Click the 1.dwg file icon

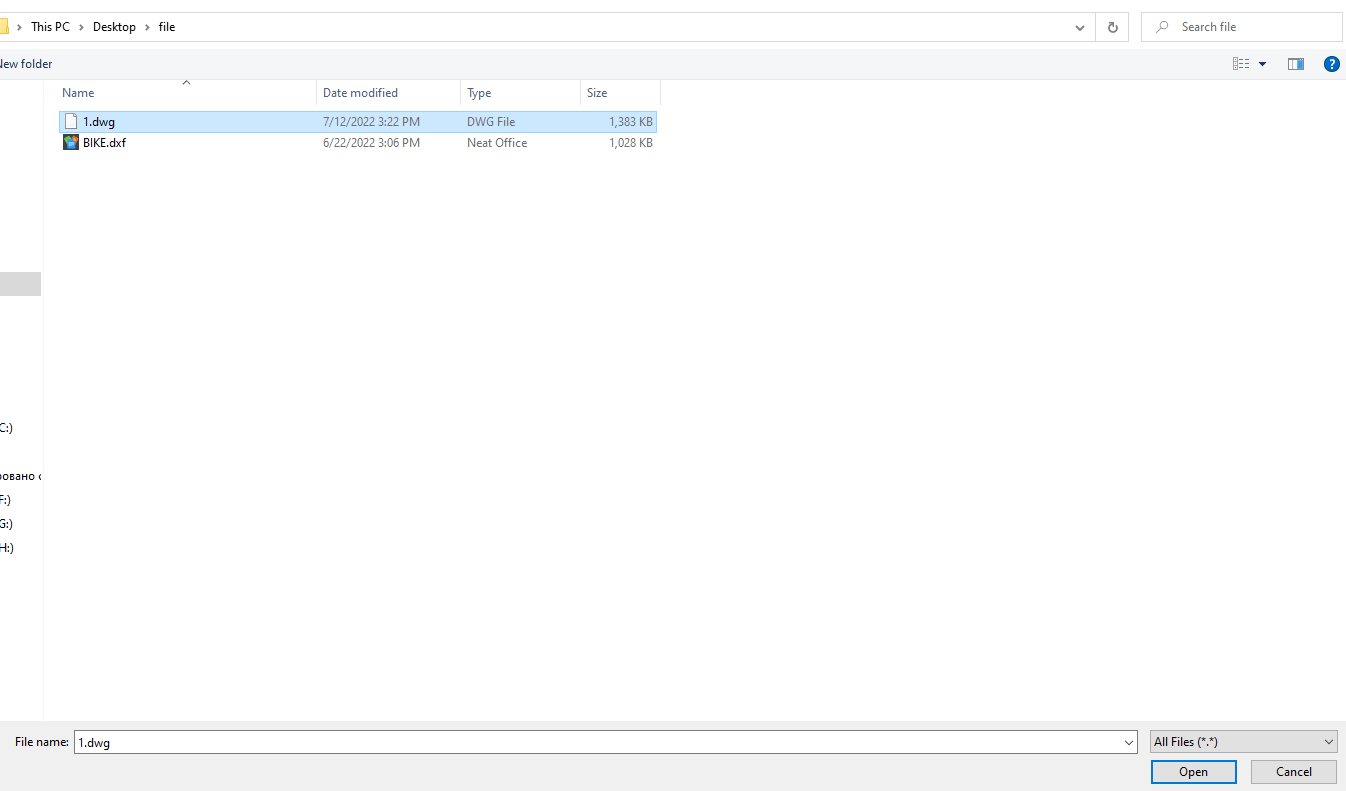coord(71,122)
